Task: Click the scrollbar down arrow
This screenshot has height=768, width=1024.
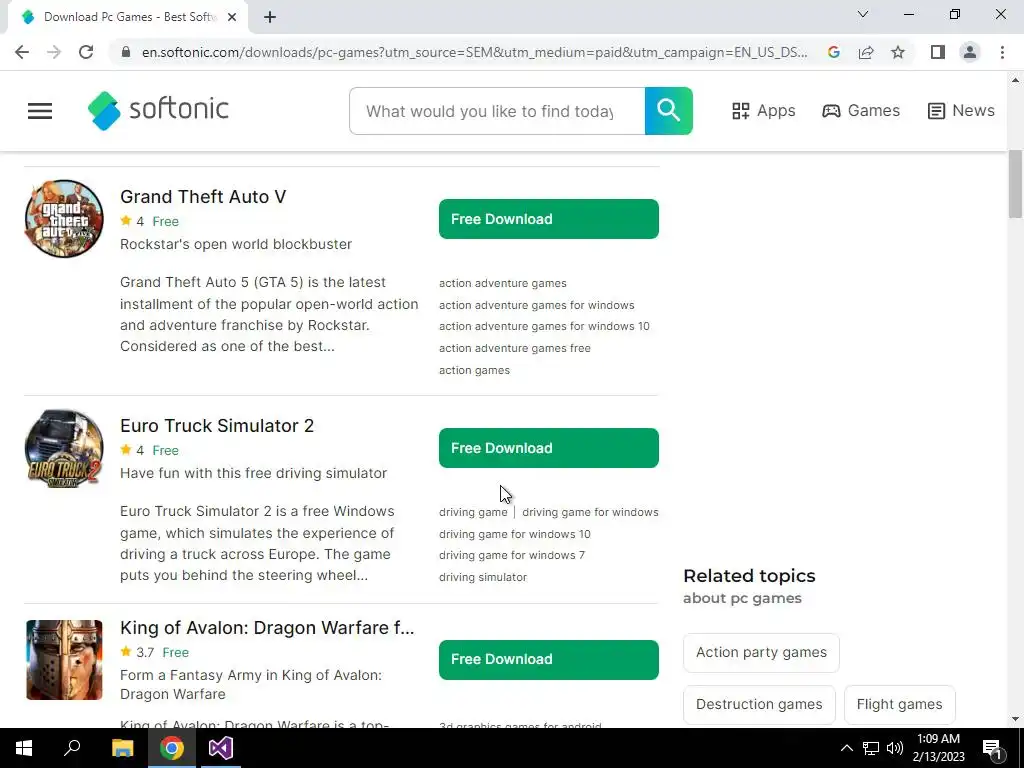Action: (1015, 719)
